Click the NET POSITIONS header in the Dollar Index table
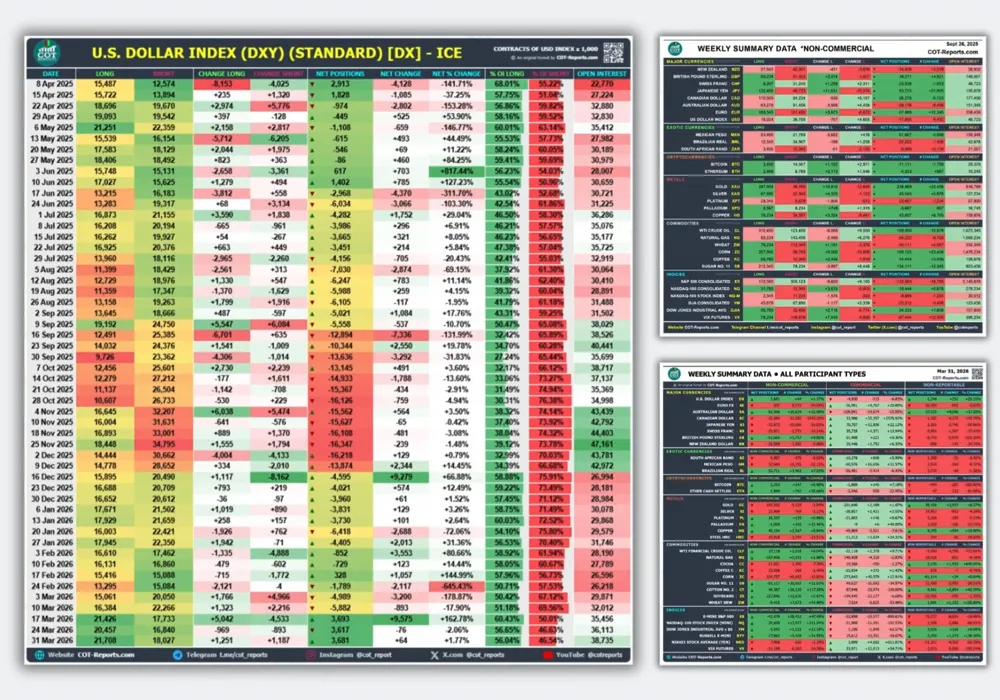This screenshot has width=1000, height=700. pos(340,74)
